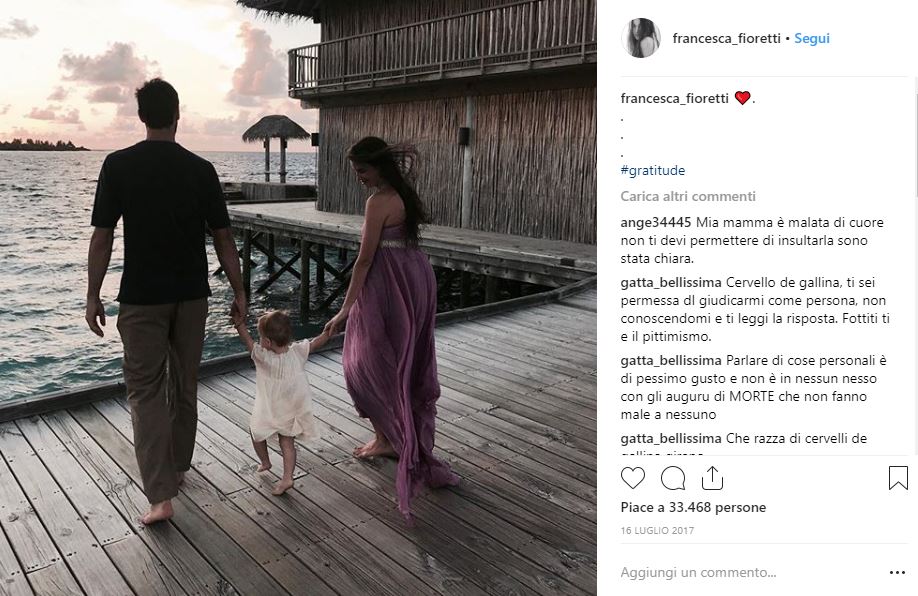This screenshot has height=596, width=918.
Task: Follow the account via Segui
Action: point(812,38)
